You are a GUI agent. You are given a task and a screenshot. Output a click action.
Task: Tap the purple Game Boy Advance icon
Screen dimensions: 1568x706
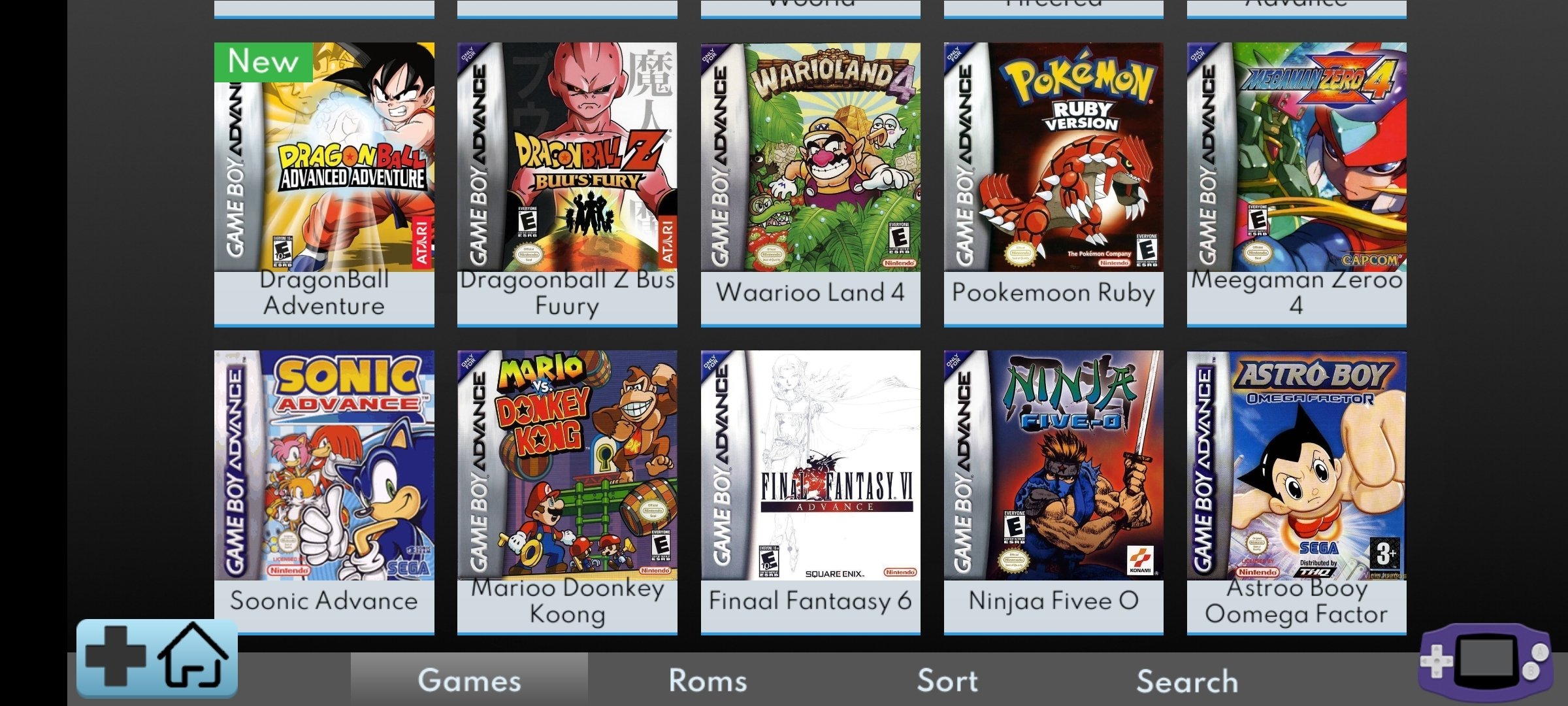1485,662
